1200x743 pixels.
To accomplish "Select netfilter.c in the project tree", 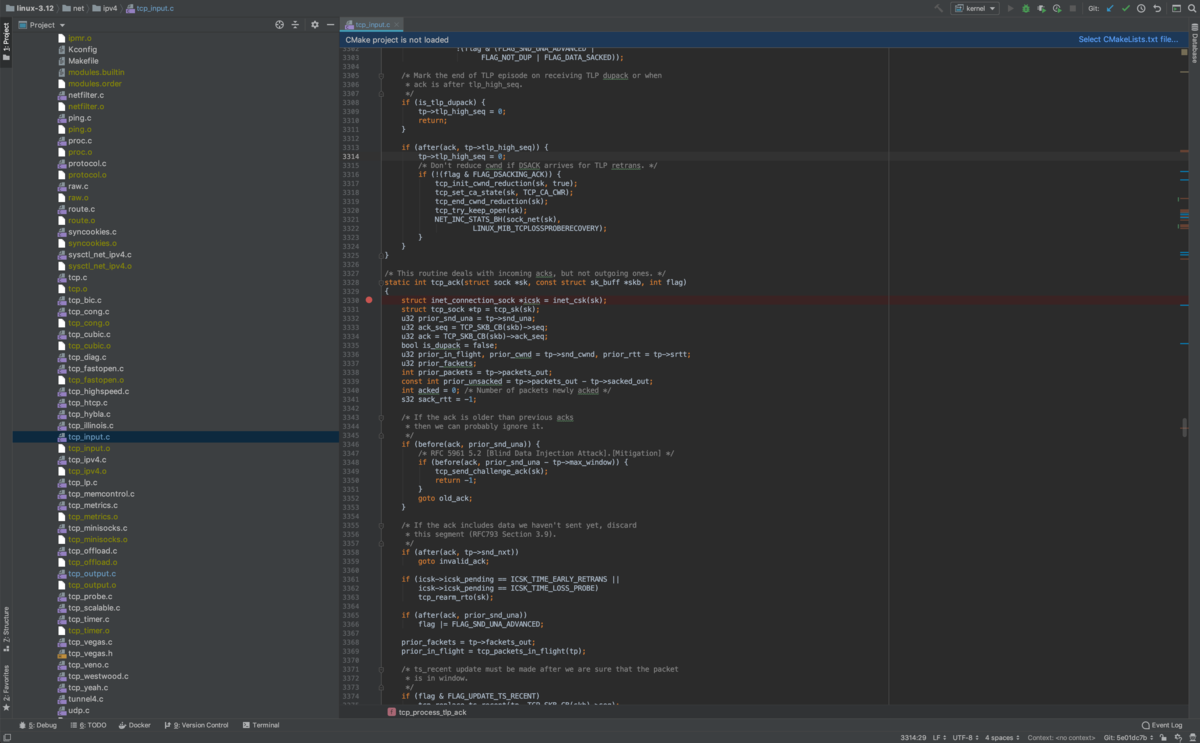I will pyautogui.click(x=79, y=95).
